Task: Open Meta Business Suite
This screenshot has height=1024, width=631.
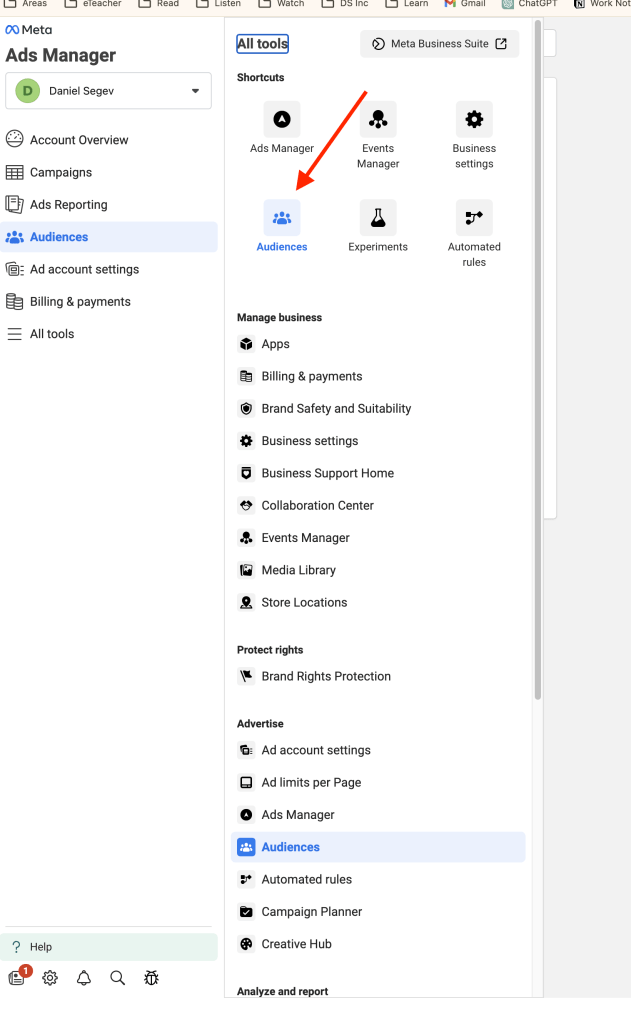Action: 439,43
